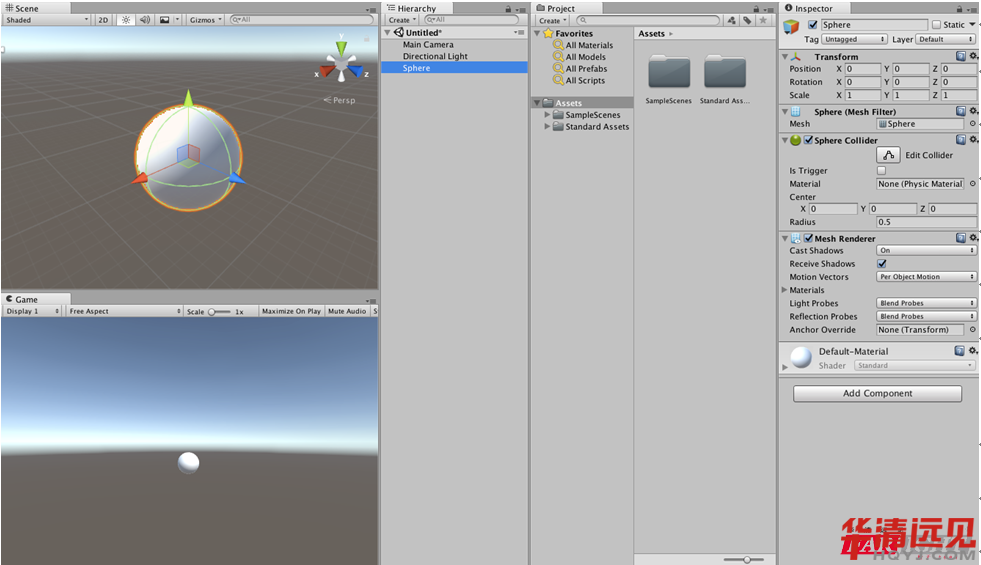Toggle scene audio speaker icon

pos(145,20)
